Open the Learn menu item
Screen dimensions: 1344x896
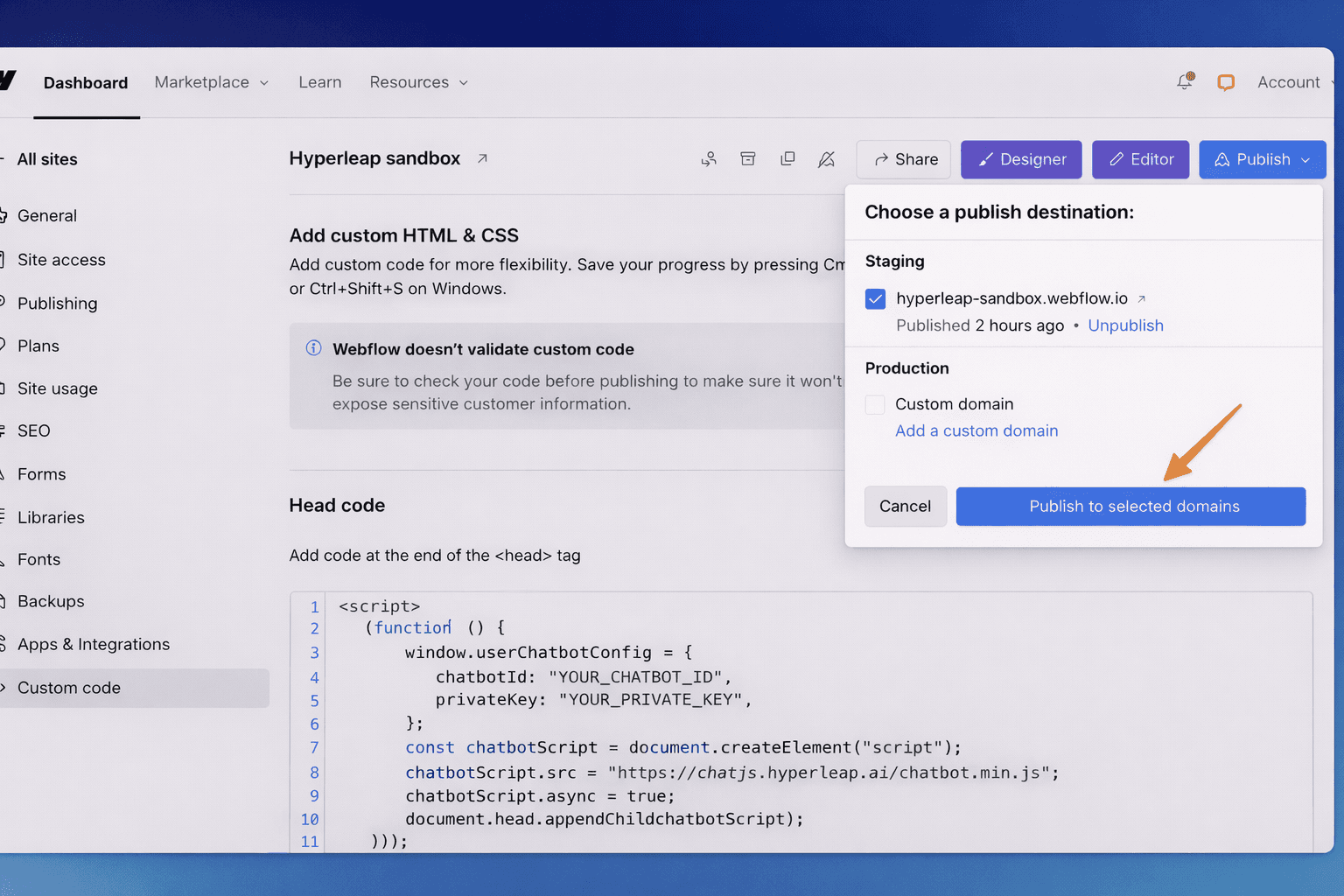point(319,82)
